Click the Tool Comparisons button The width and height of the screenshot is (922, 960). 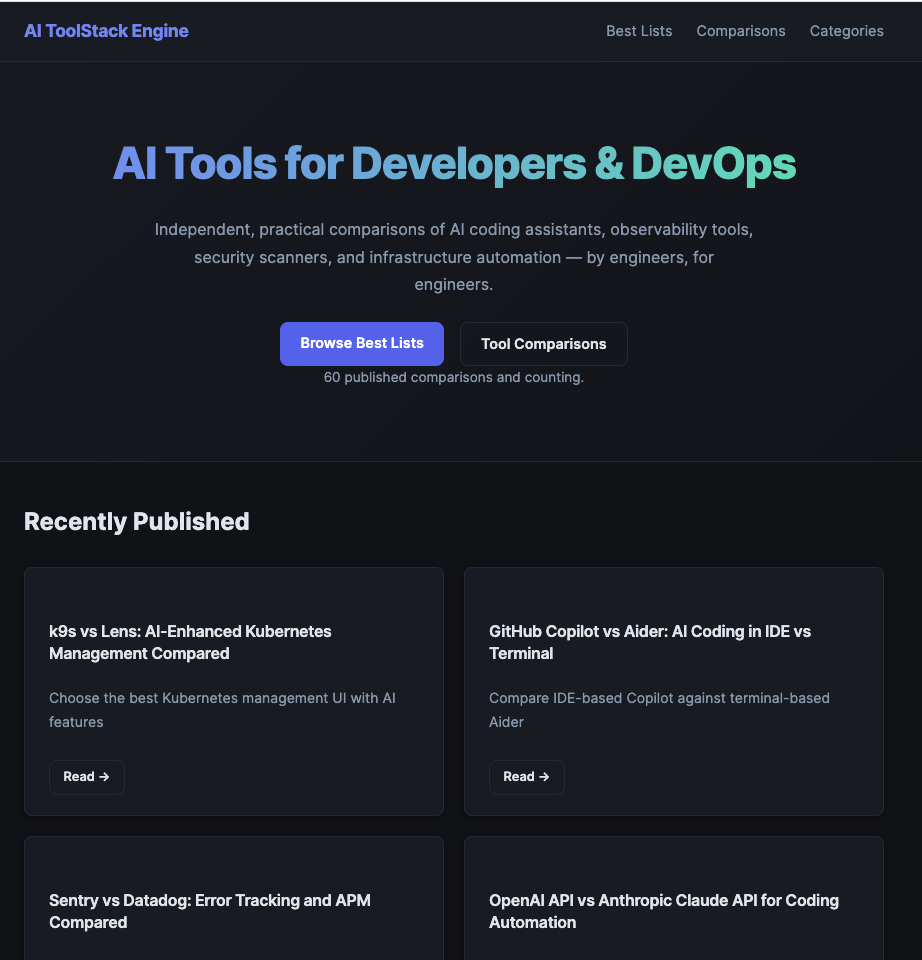pyautogui.click(x=544, y=344)
